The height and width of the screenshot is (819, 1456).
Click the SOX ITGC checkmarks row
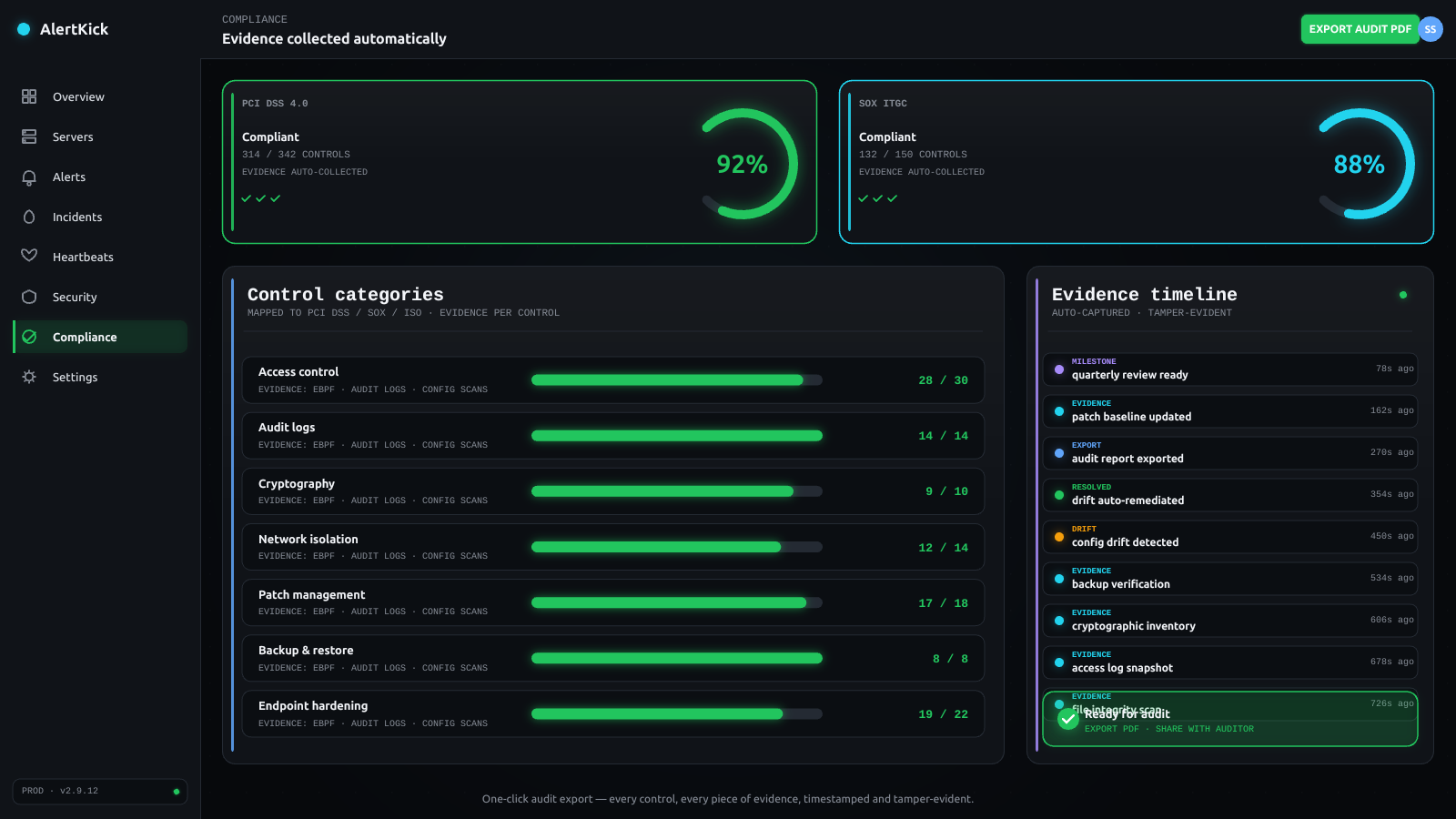pos(878,198)
